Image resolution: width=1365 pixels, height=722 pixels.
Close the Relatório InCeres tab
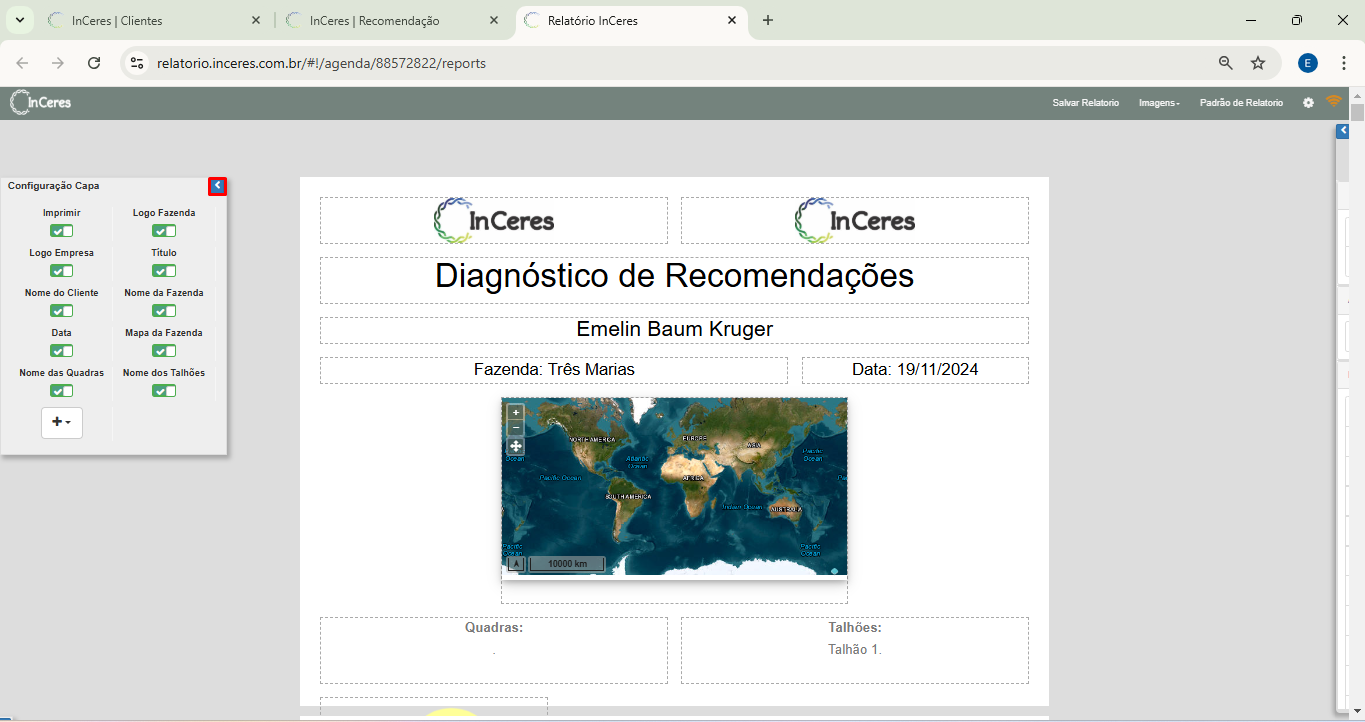click(732, 20)
